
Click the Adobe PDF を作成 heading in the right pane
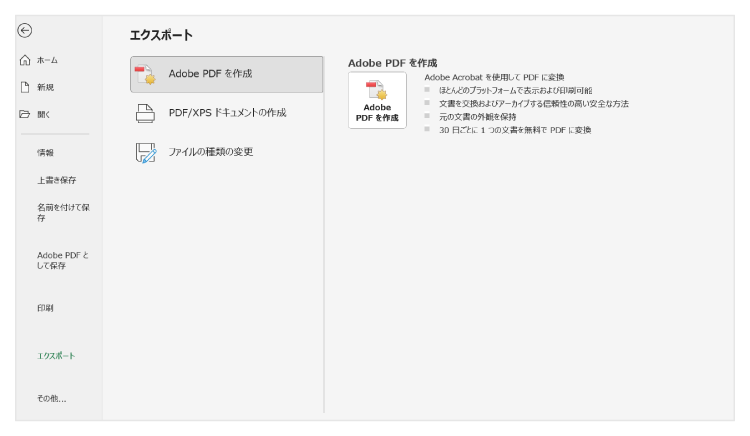(x=393, y=63)
